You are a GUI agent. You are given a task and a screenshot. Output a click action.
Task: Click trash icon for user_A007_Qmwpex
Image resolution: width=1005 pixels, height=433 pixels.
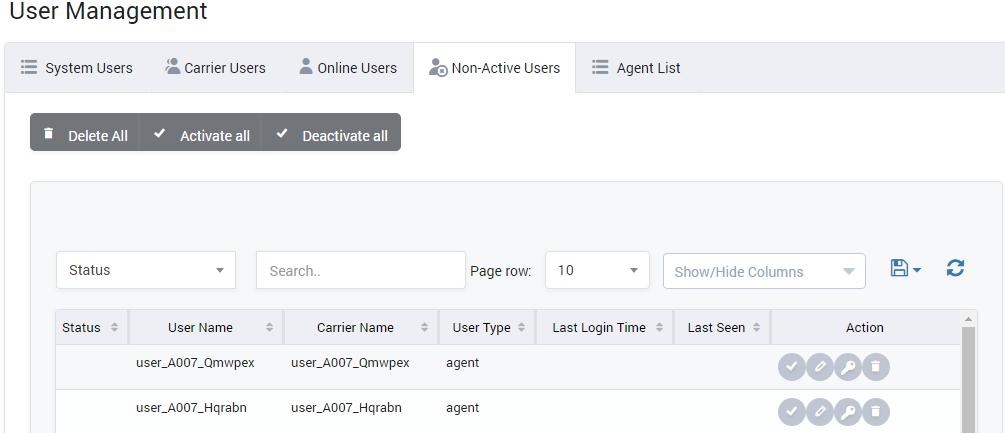pyautogui.click(x=875, y=367)
